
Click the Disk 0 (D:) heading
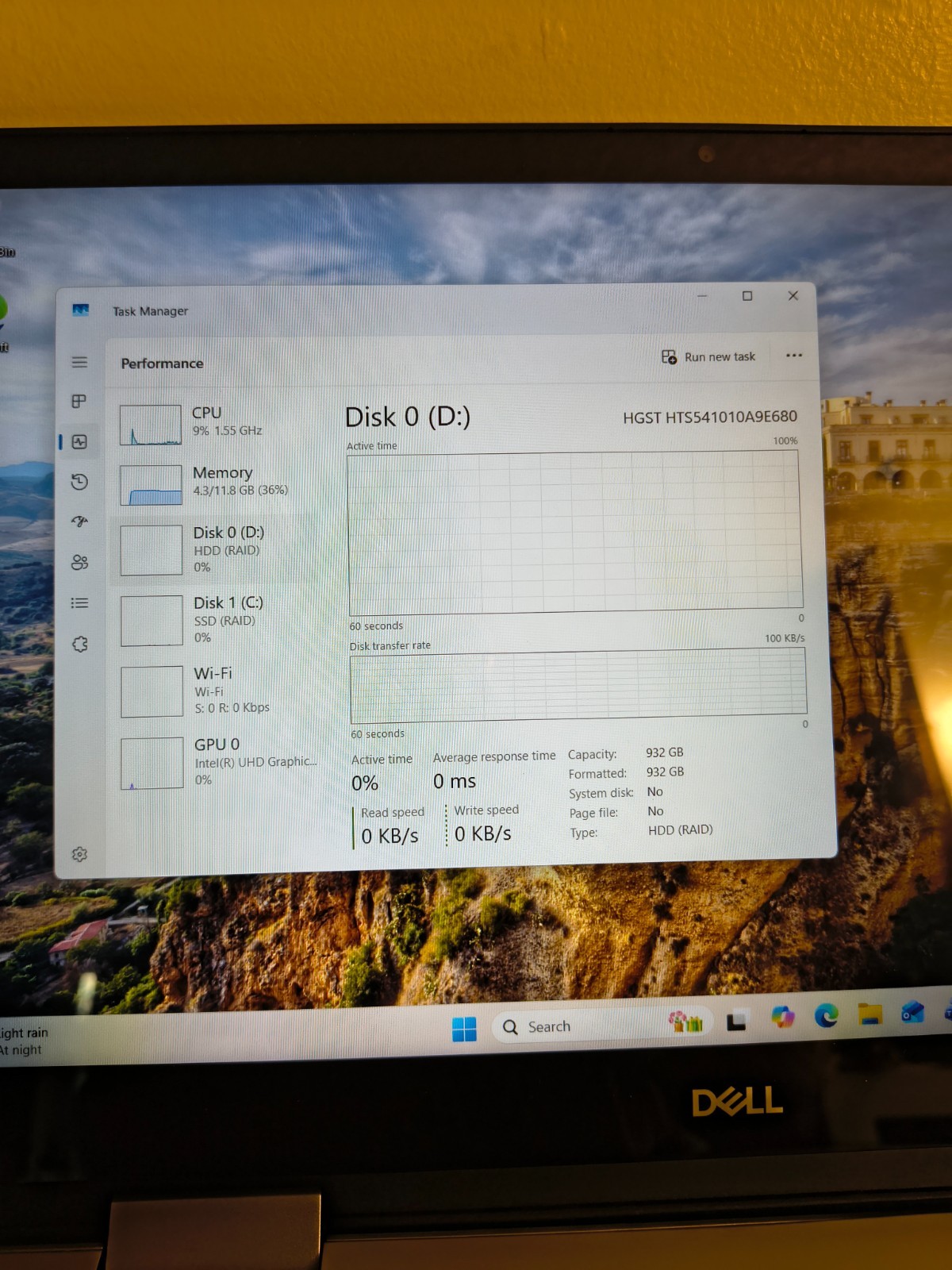(x=408, y=418)
